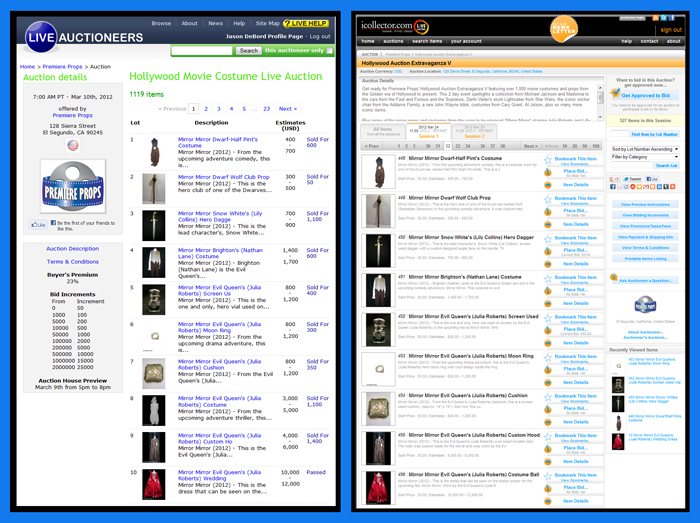Screen dimensions: 700x523
Task: Select the All Items tab
Action: pyautogui.click(x=383, y=132)
